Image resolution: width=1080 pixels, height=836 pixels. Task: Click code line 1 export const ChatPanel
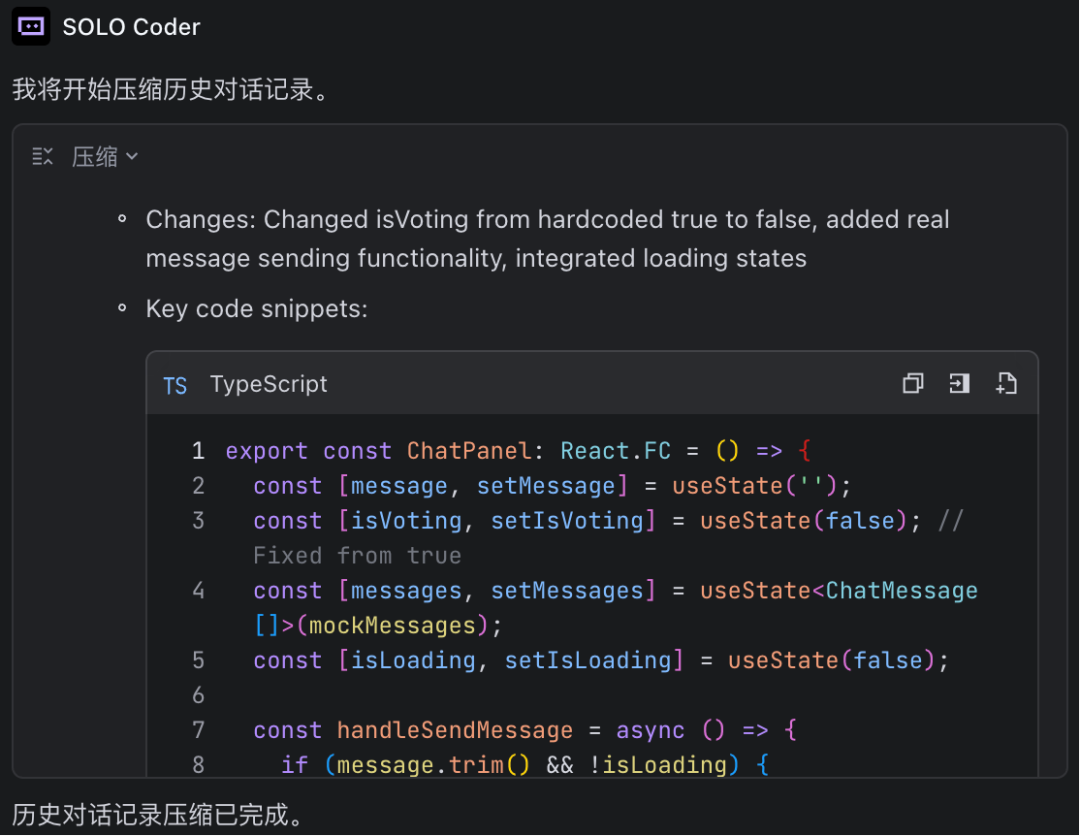tap(519, 450)
